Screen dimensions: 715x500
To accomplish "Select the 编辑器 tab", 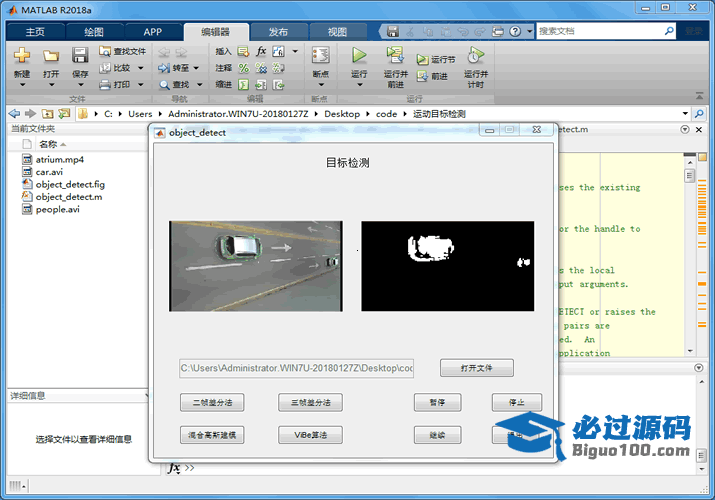I will (x=216, y=32).
